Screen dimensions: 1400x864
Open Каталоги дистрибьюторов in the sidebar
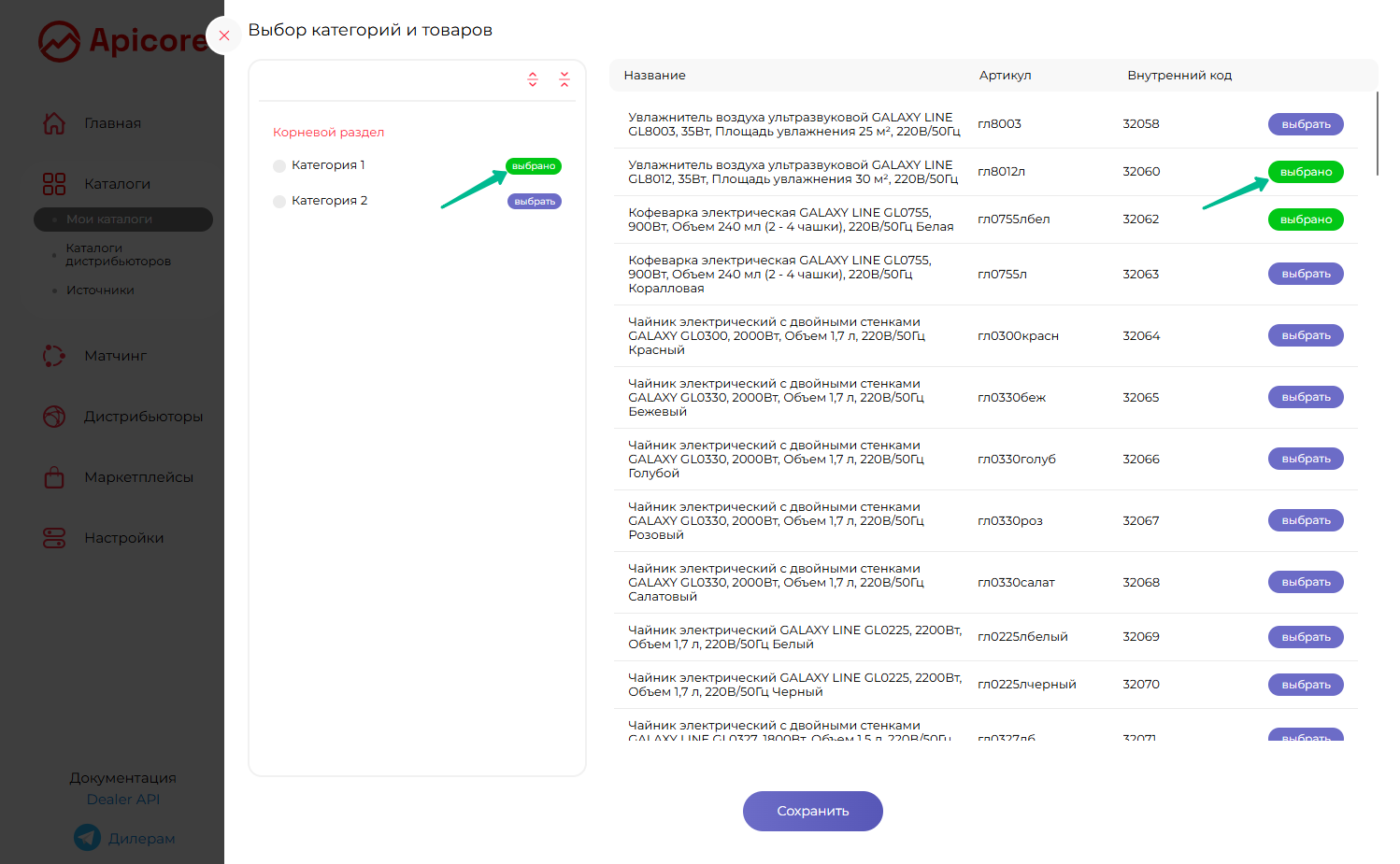[x=118, y=255]
